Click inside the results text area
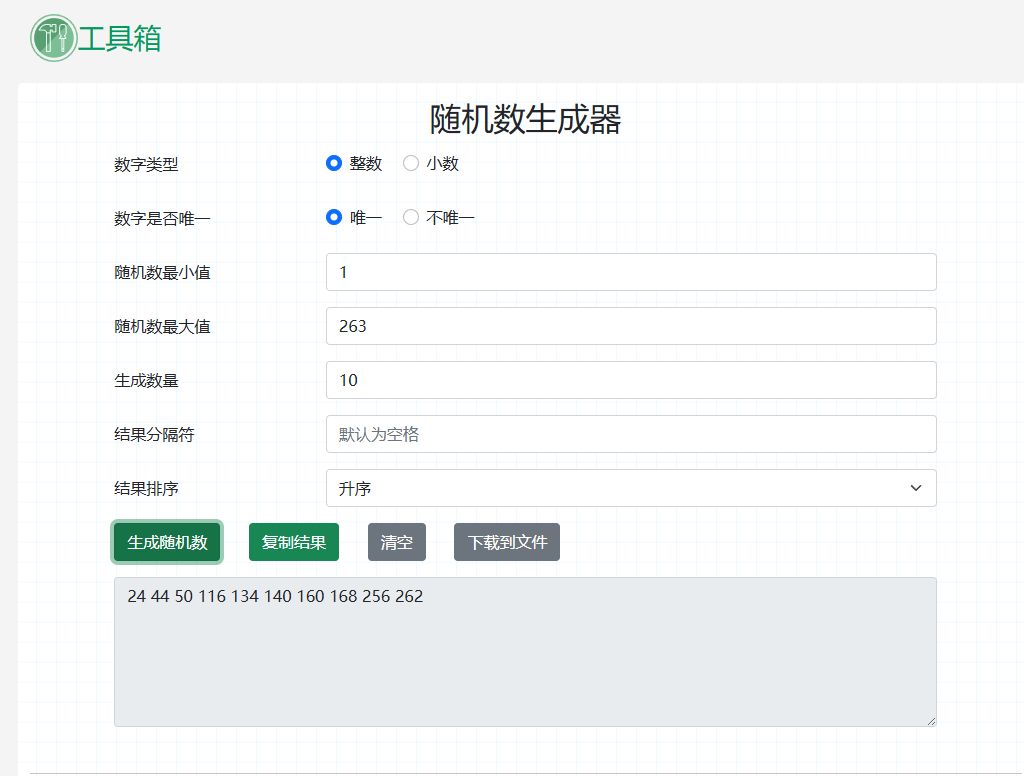Screen dimensions: 1024x776 (x=525, y=652)
